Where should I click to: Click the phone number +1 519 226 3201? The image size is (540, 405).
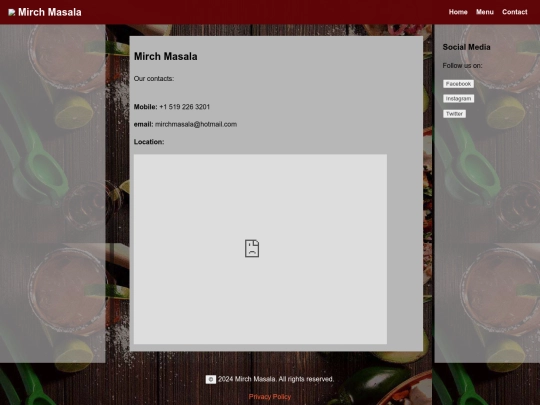(x=185, y=107)
